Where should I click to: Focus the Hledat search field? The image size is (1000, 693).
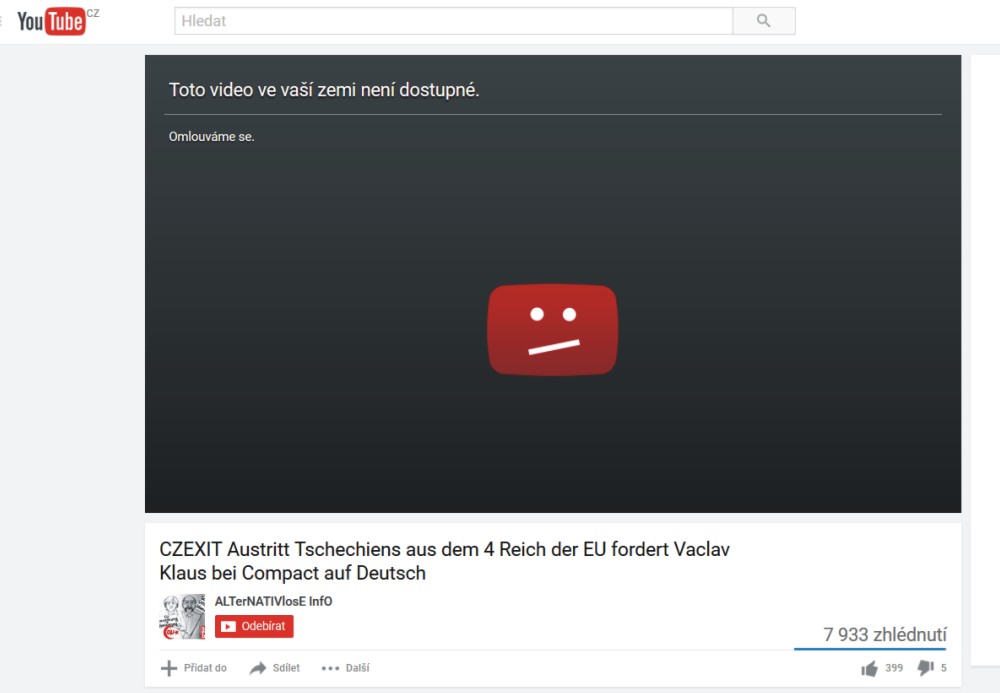pyautogui.click(x=453, y=21)
